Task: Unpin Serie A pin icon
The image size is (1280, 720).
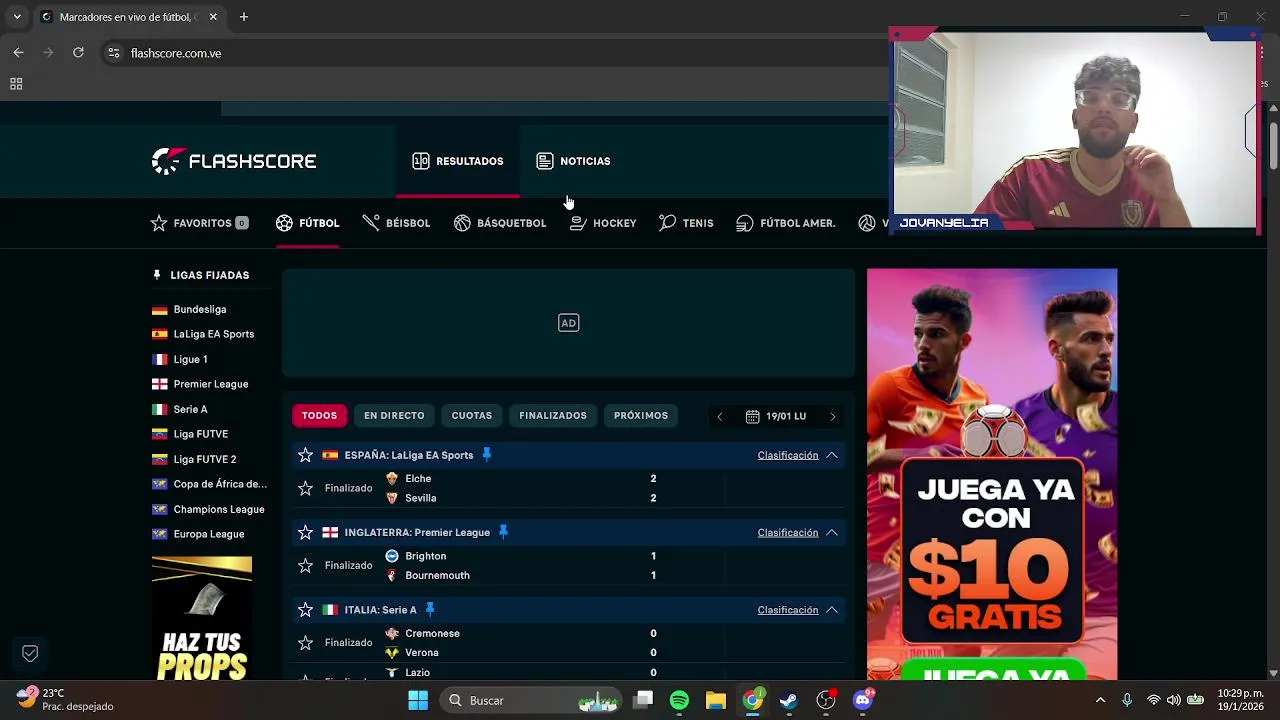Action: tap(430, 610)
